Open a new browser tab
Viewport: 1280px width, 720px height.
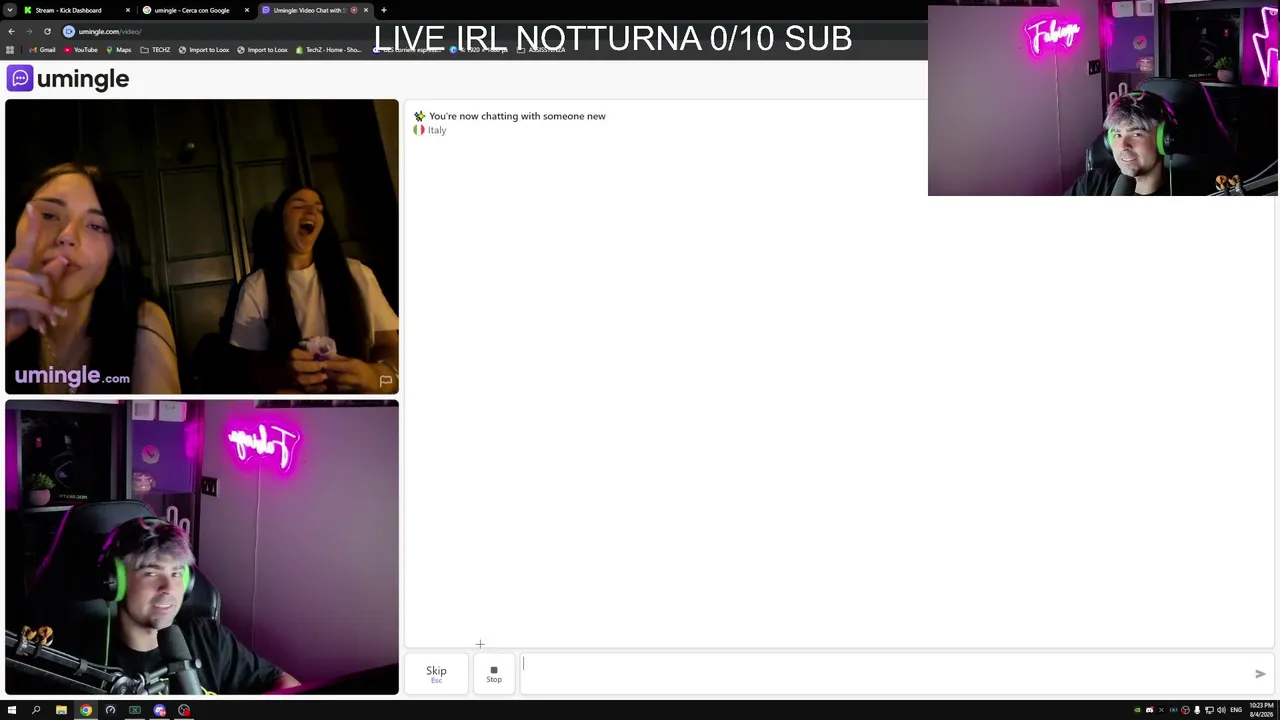point(384,10)
